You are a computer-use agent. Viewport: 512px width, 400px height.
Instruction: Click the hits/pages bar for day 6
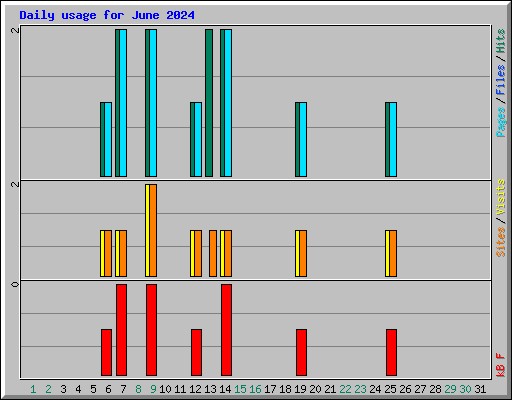coord(106,139)
